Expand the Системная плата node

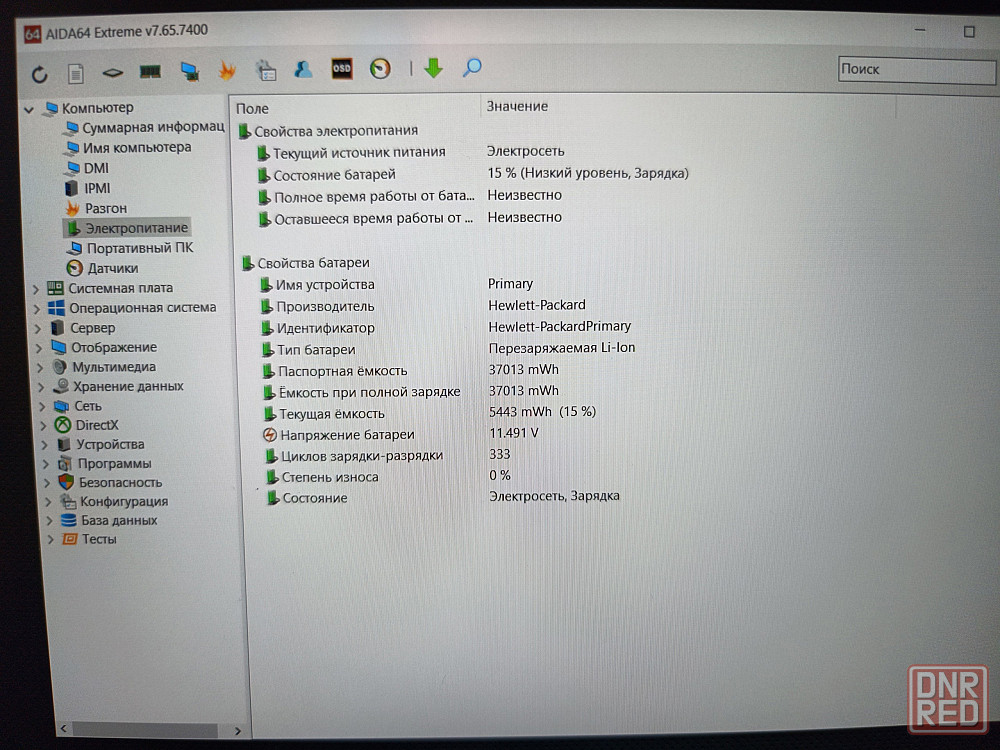(x=36, y=289)
